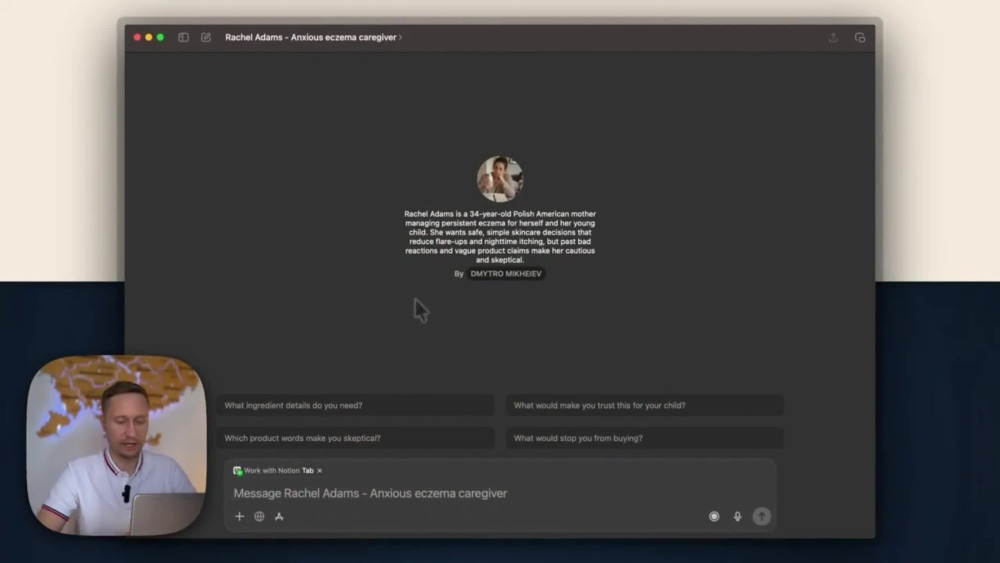Viewport: 1000px width, 563px height.
Task: Open the window-overlay icon at top right
Action: click(860, 38)
